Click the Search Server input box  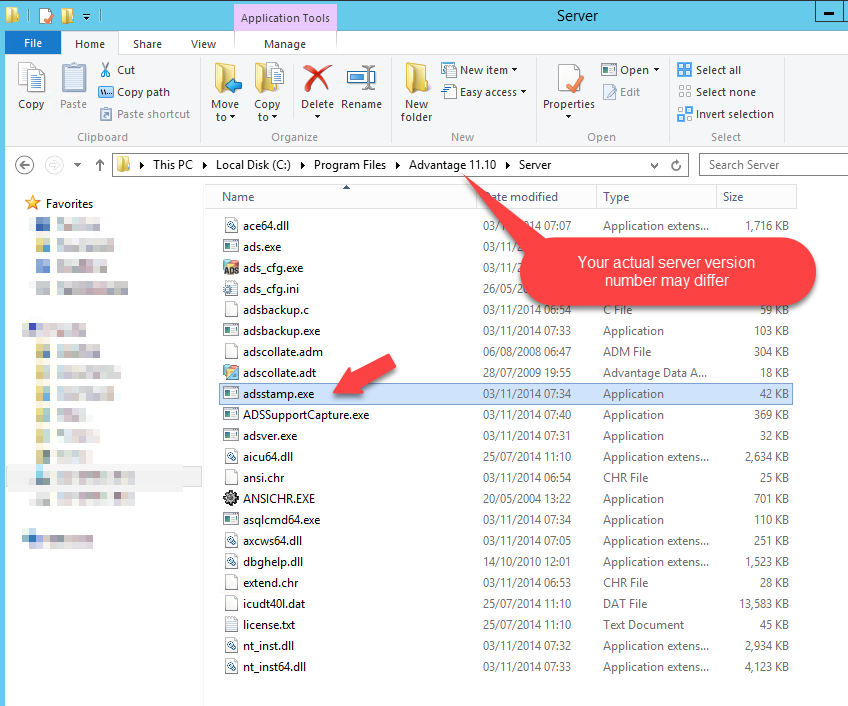(x=770, y=165)
